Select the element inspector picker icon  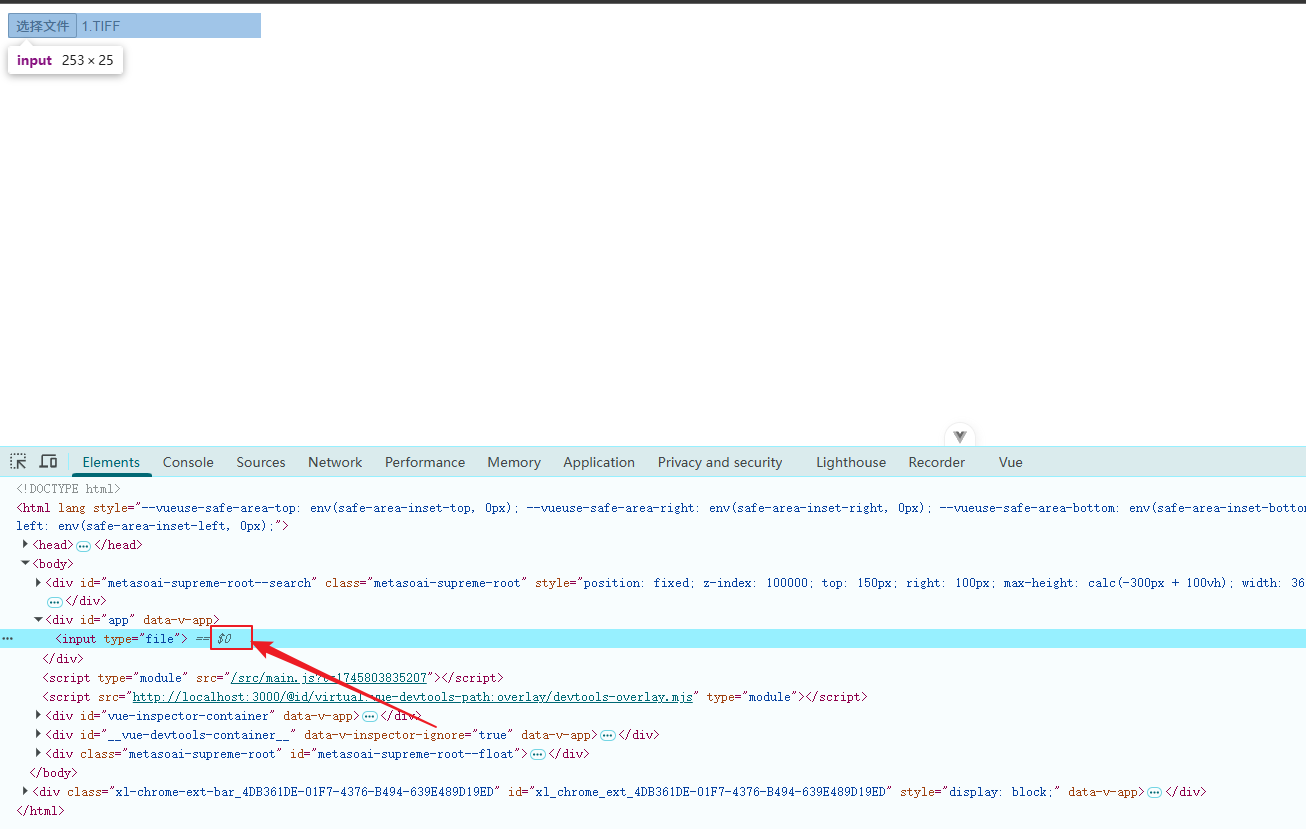pos(19,461)
